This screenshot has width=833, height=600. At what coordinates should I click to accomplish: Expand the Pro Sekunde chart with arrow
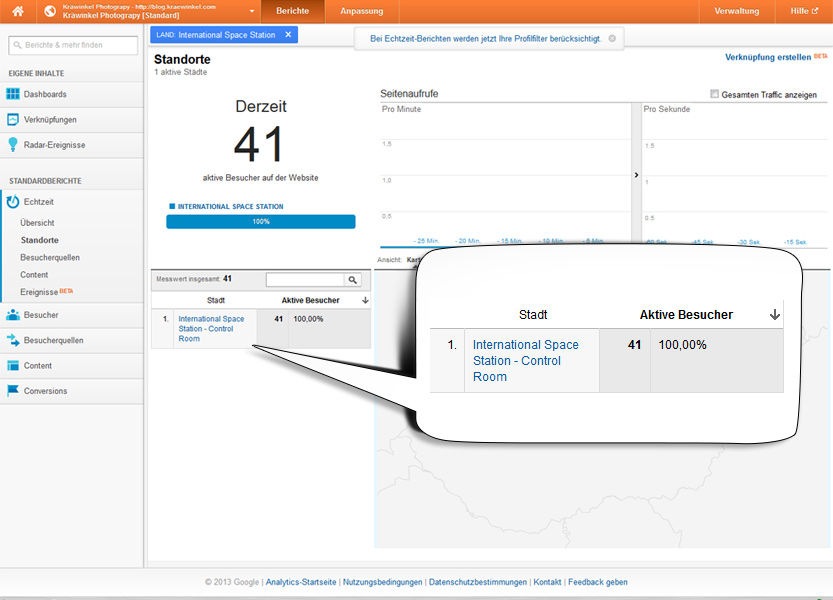click(636, 175)
